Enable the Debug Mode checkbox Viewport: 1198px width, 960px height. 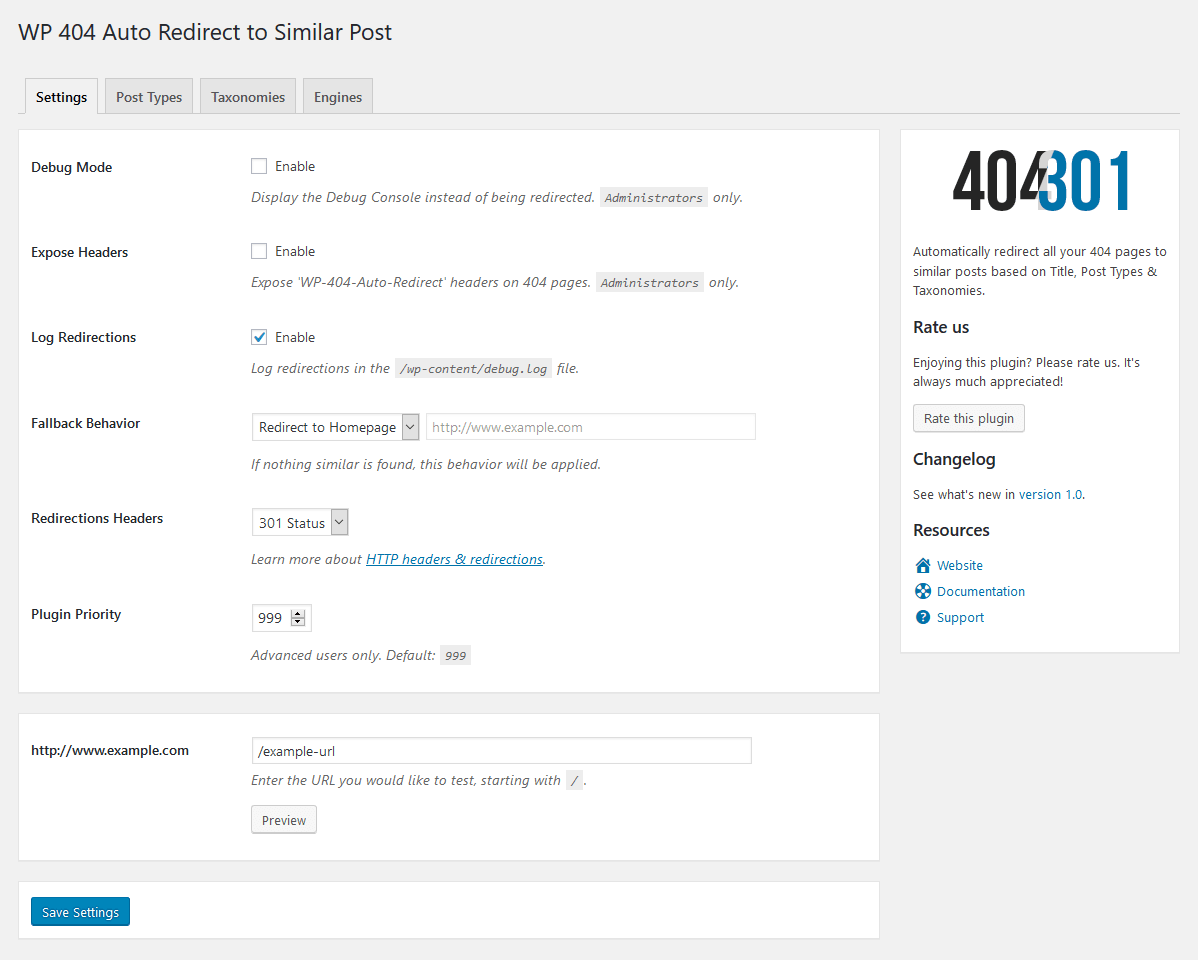pyautogui.click(x=259, y=166)
